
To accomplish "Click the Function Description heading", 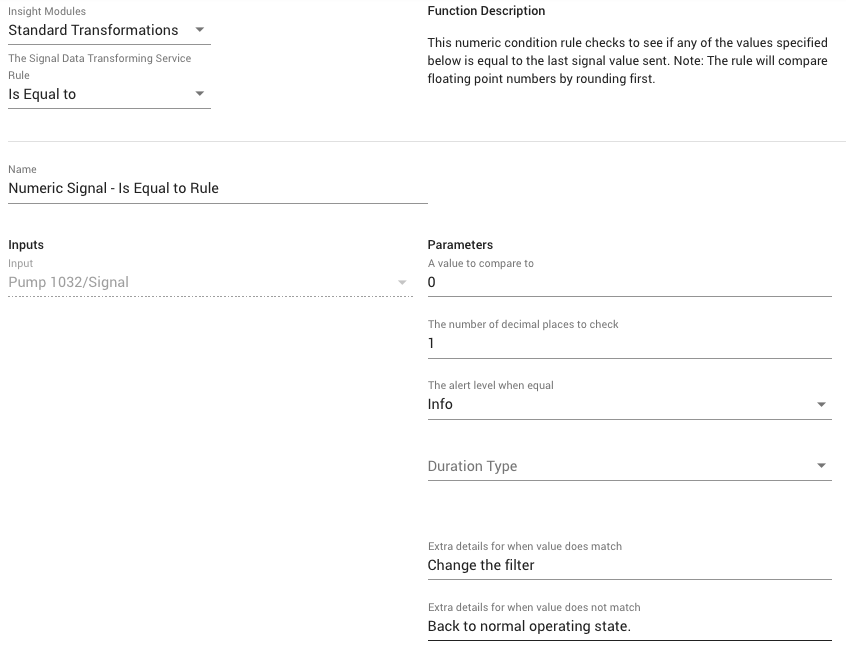I will pyautogui.click(x=486, y=11).
